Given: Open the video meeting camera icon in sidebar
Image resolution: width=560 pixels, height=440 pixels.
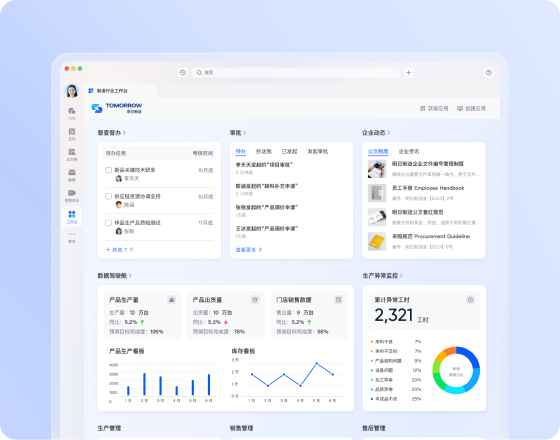Looking at the screenshot, I should tap(72, 193).
